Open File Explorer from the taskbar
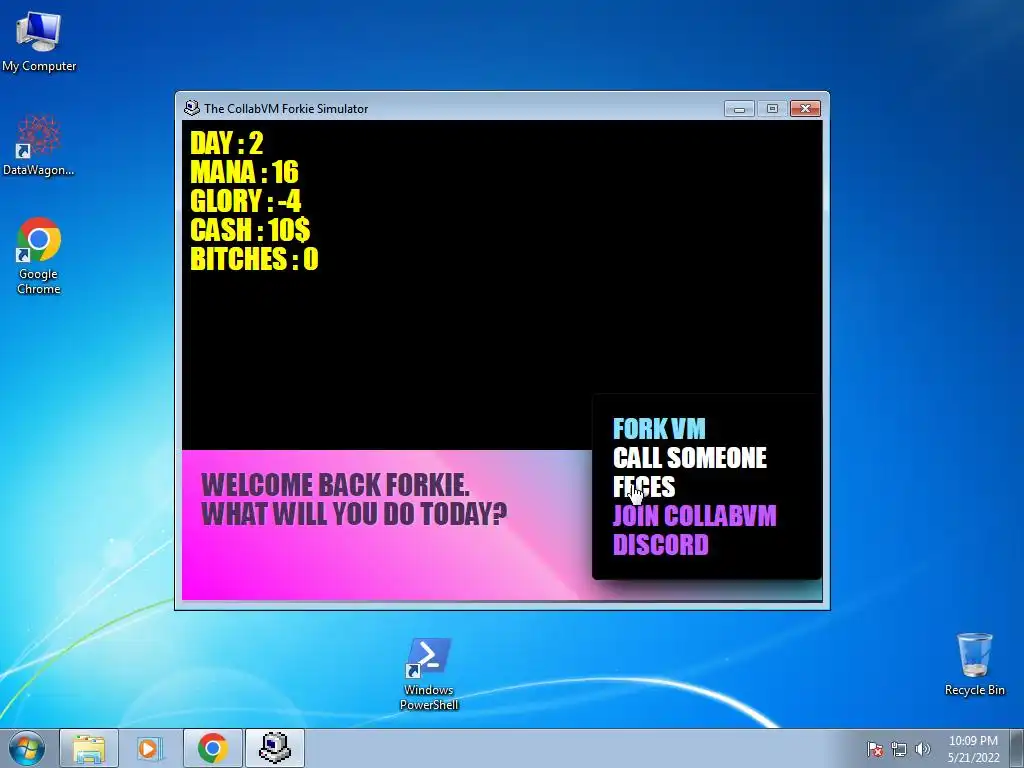The image size is (1024, 768). (x=89, y=748)
